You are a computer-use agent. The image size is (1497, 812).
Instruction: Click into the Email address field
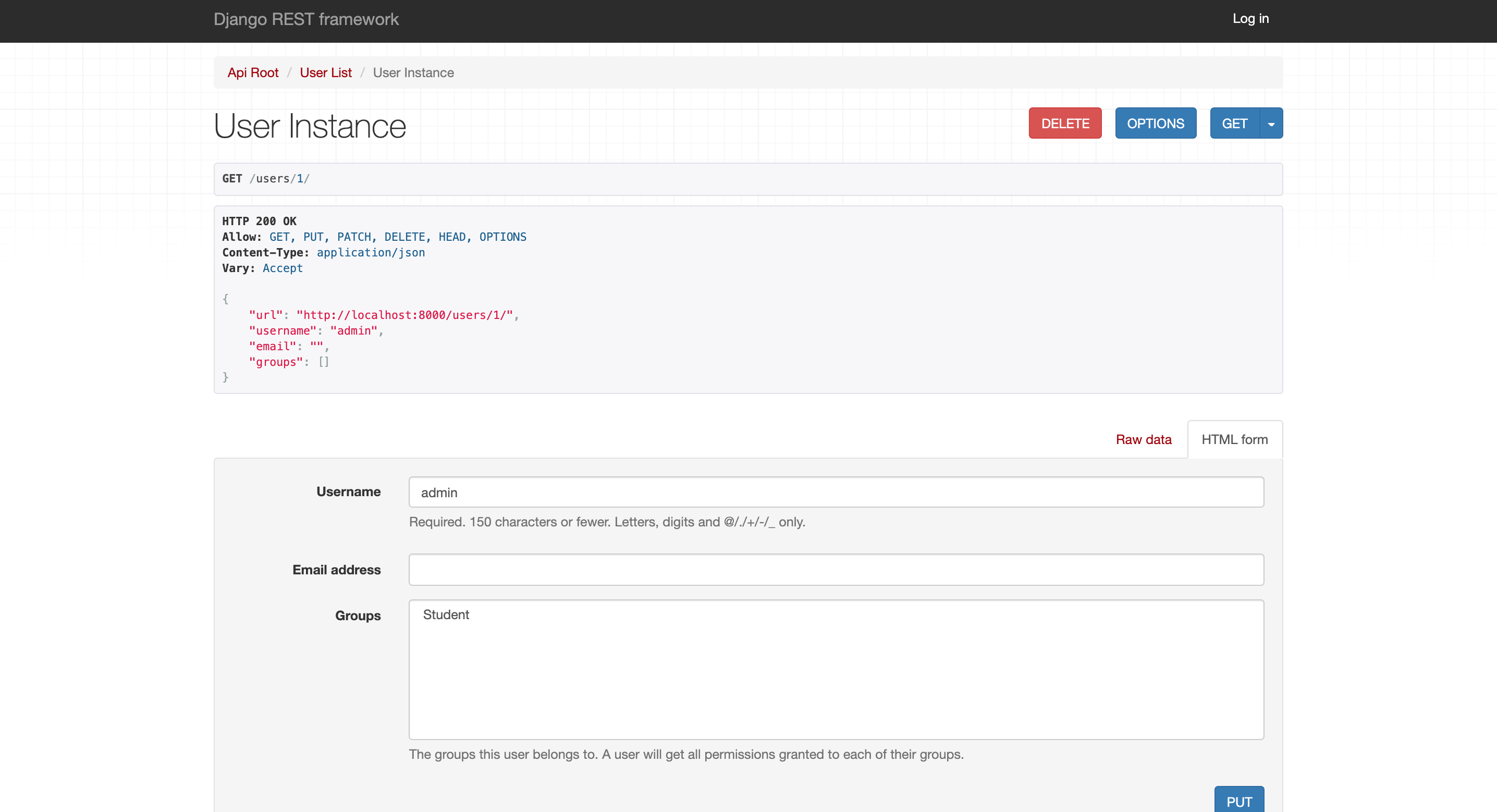click(836, 570)
